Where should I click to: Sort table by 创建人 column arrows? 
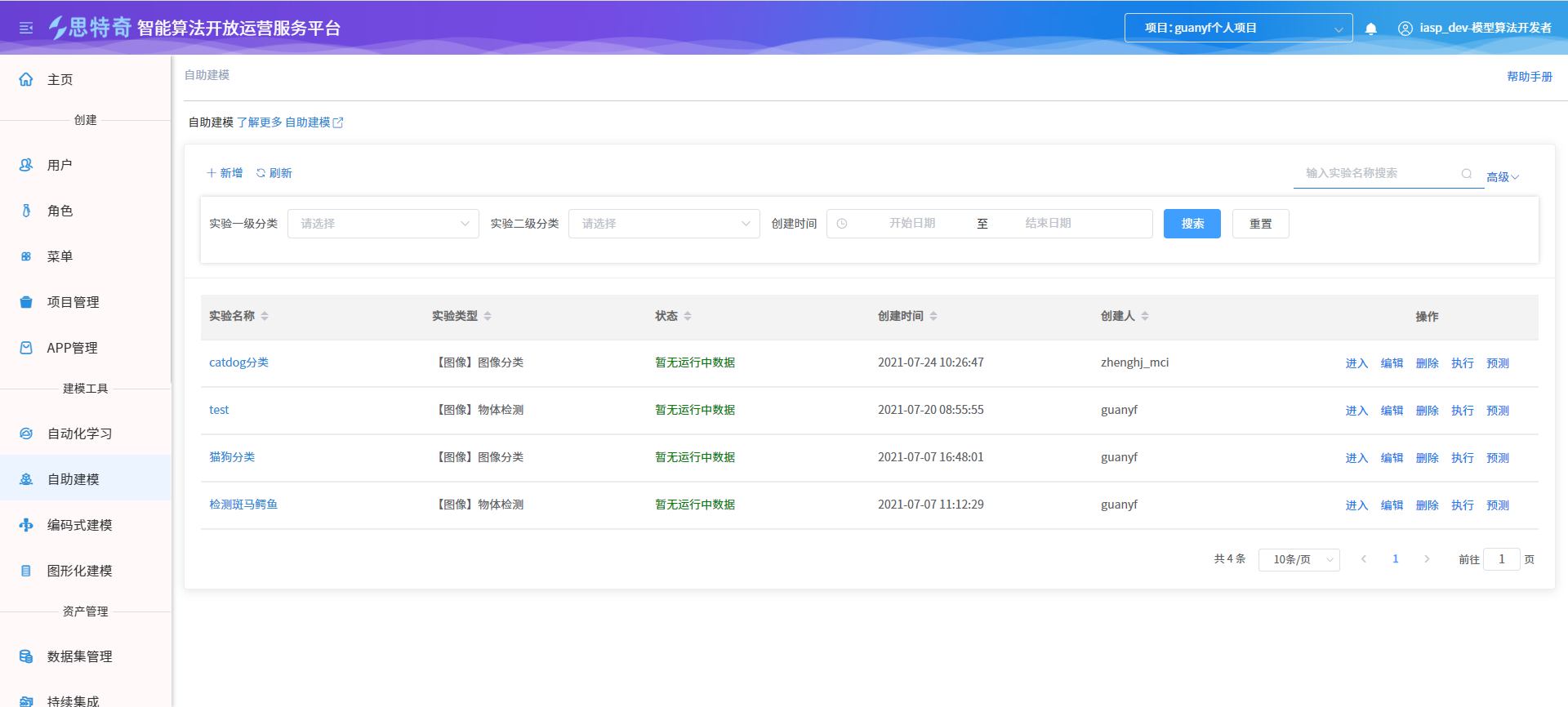(x=1145, y=316)
